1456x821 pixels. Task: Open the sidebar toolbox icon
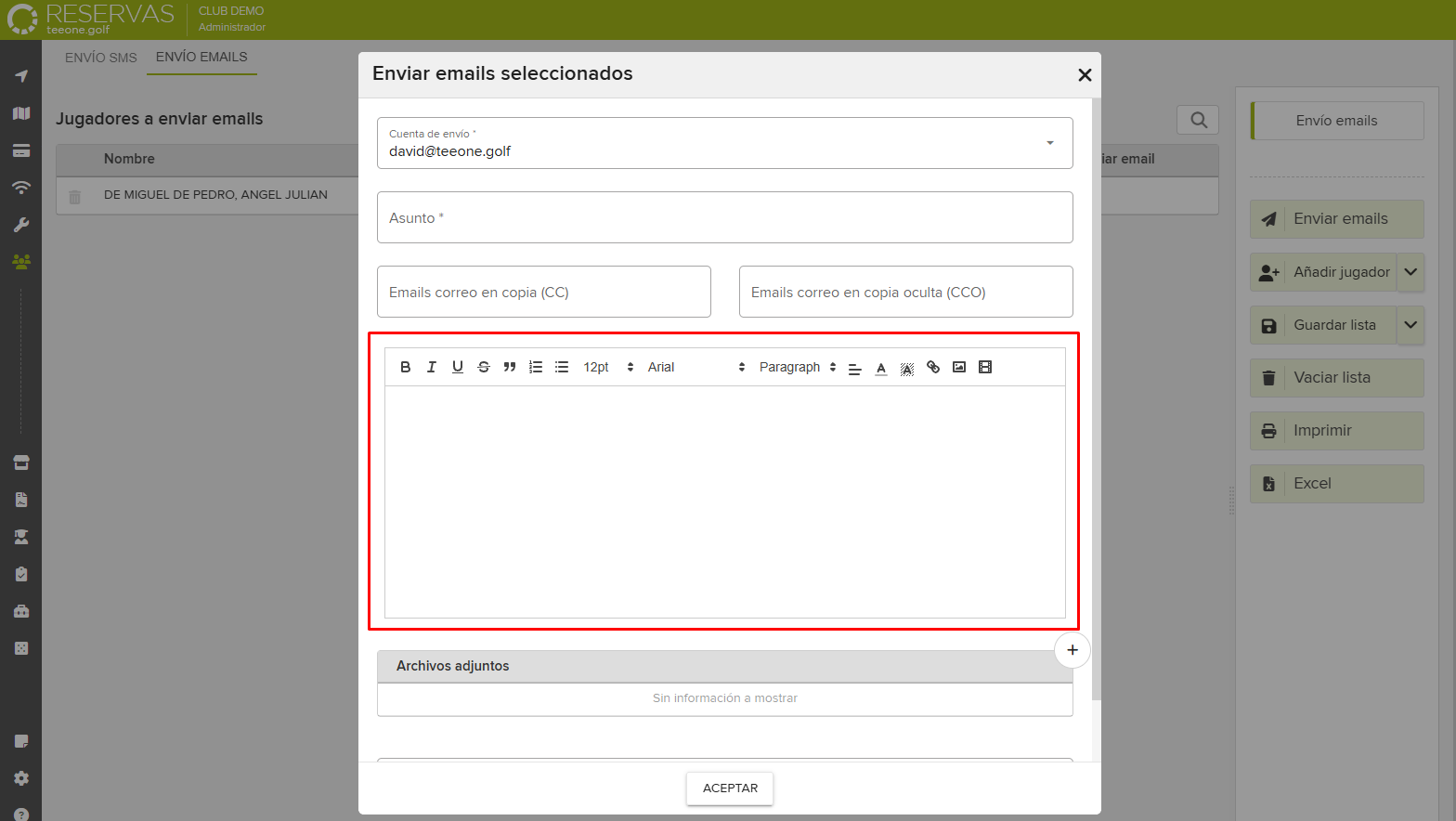pos(21,611)
